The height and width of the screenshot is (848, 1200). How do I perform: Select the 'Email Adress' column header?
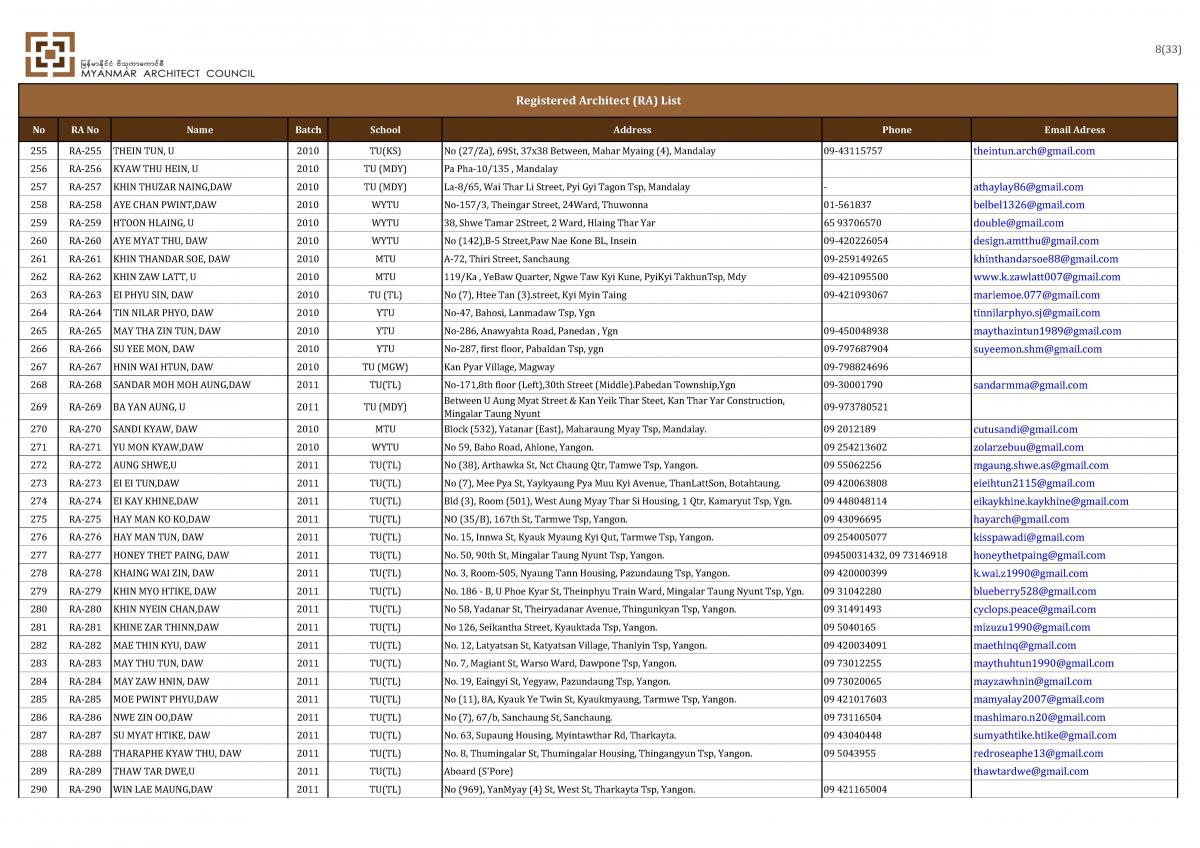(x=1074, y=130)
